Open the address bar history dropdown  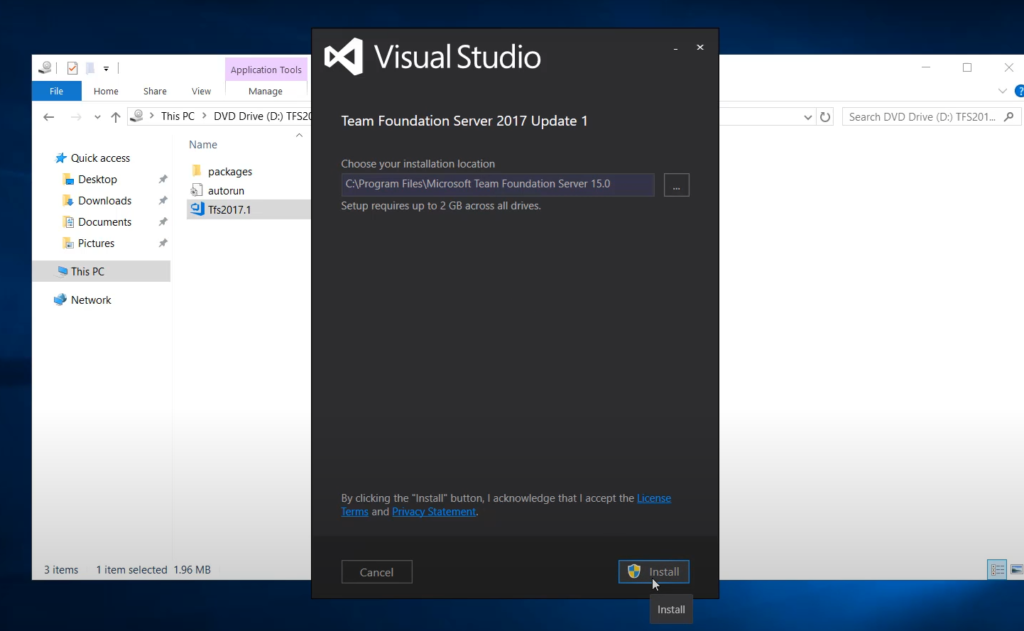(x=808, y=117)
